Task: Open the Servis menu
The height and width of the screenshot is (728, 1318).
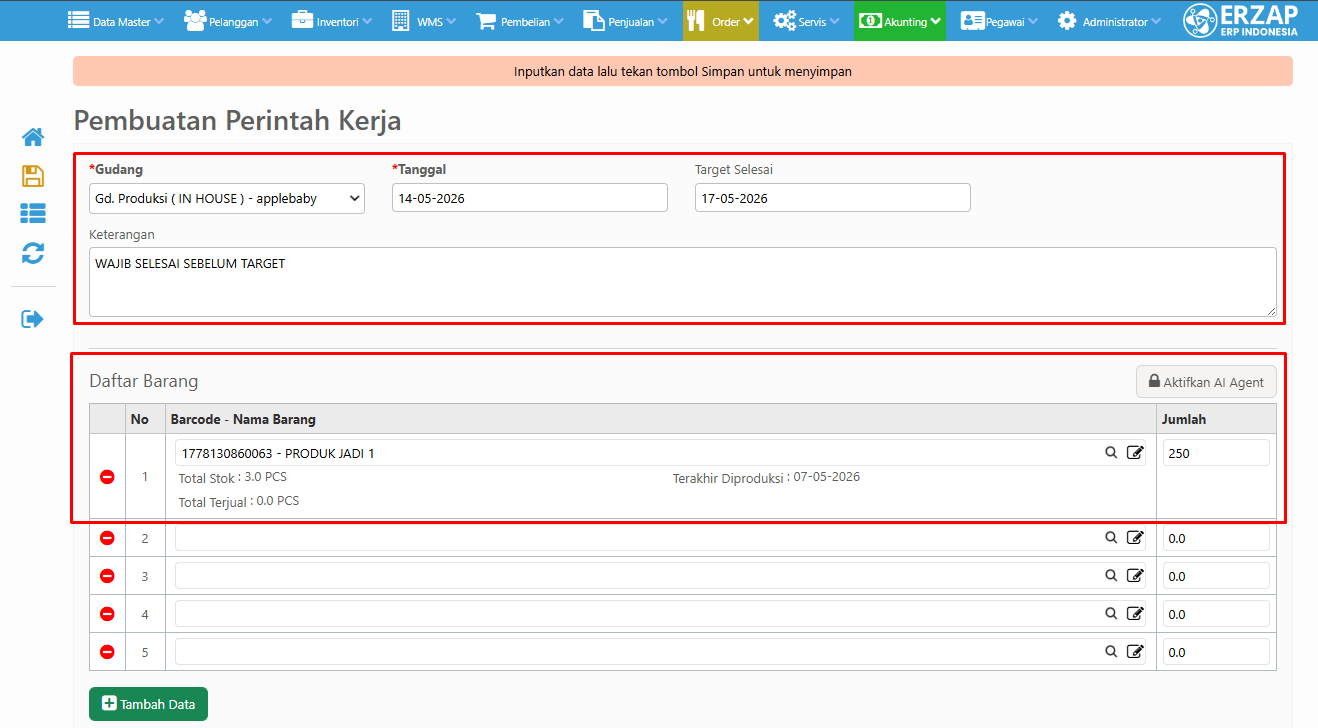Action: pyautogui.click(x=806, y=21)
